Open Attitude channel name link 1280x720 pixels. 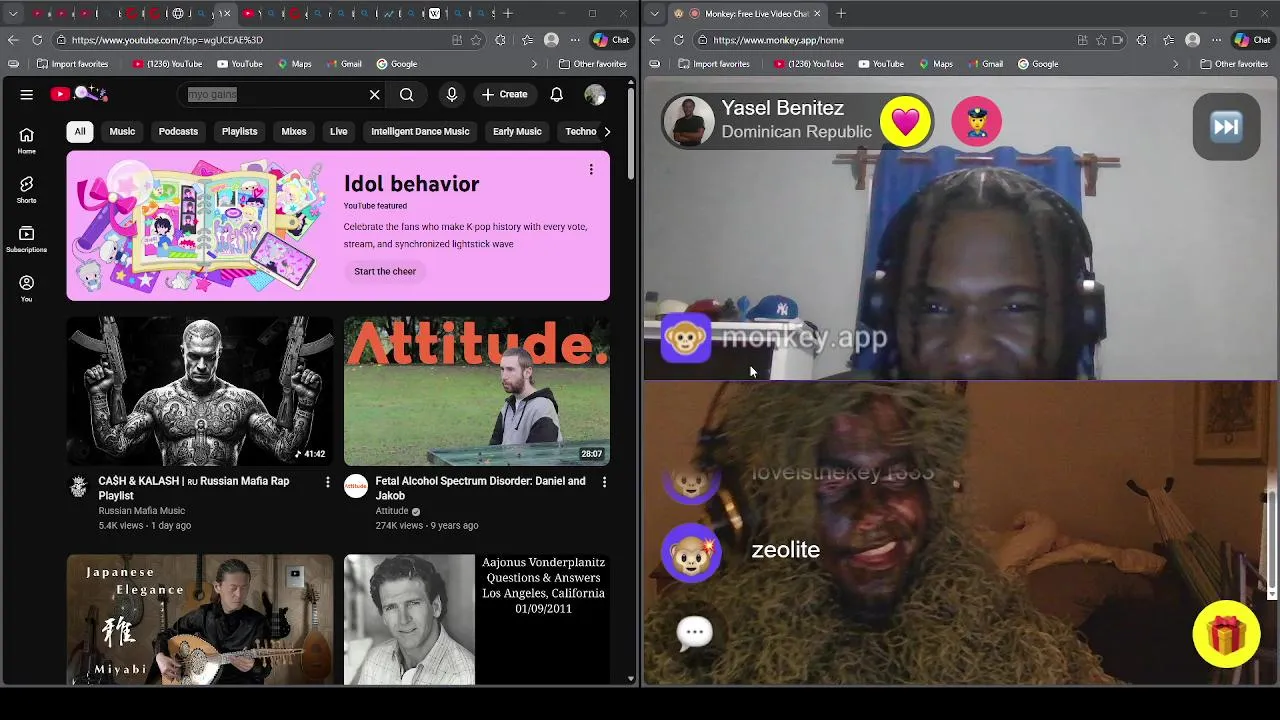392,511
